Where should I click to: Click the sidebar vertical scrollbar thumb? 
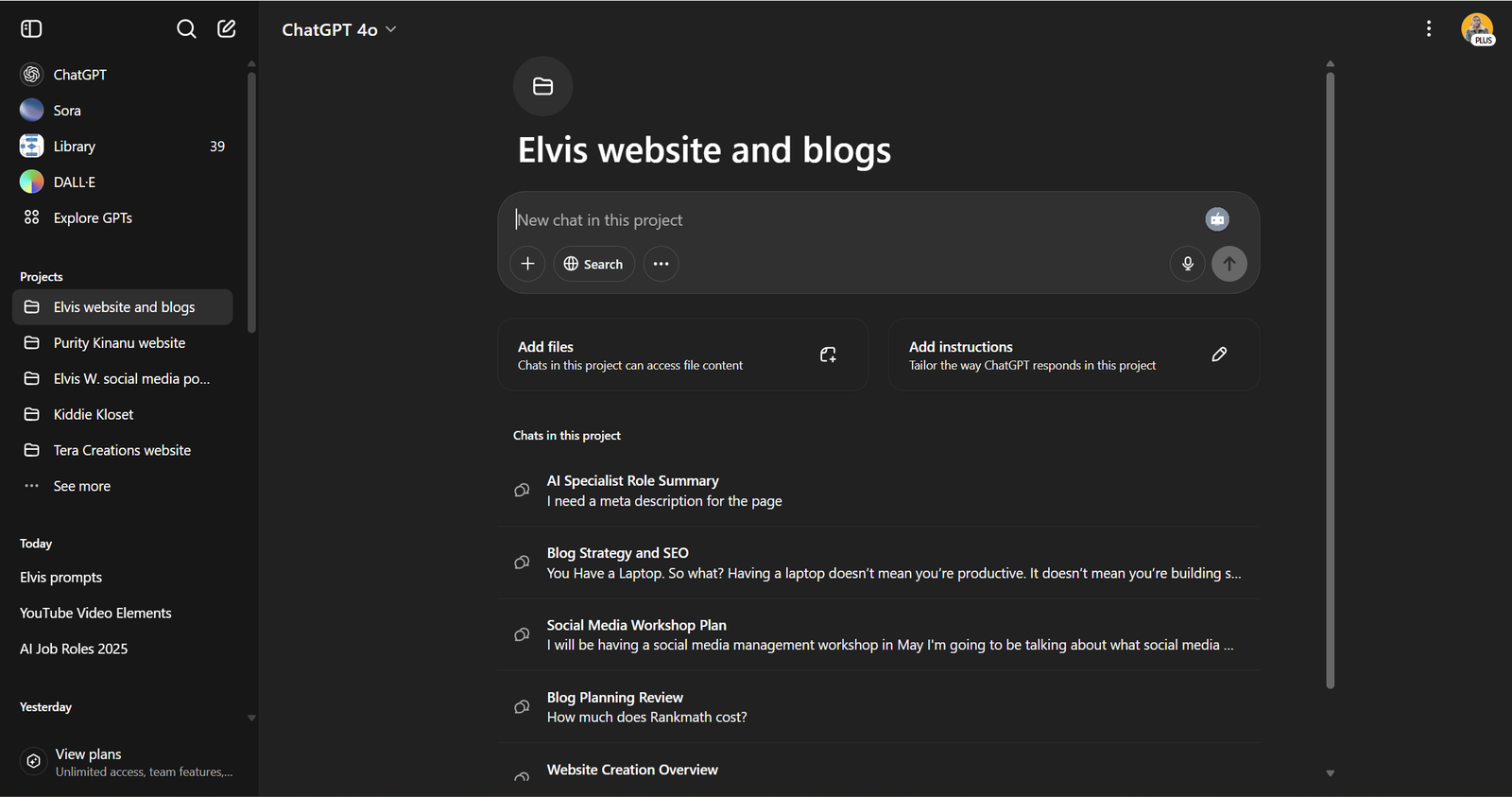251,202
